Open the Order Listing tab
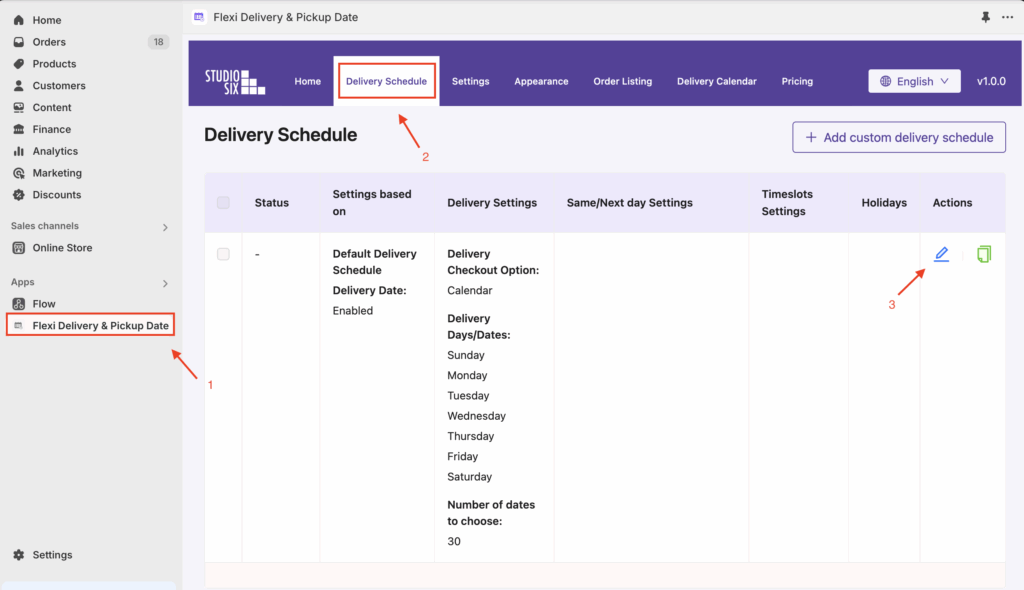This screenshot has width=1024, height=590. (x=622, y=81)
